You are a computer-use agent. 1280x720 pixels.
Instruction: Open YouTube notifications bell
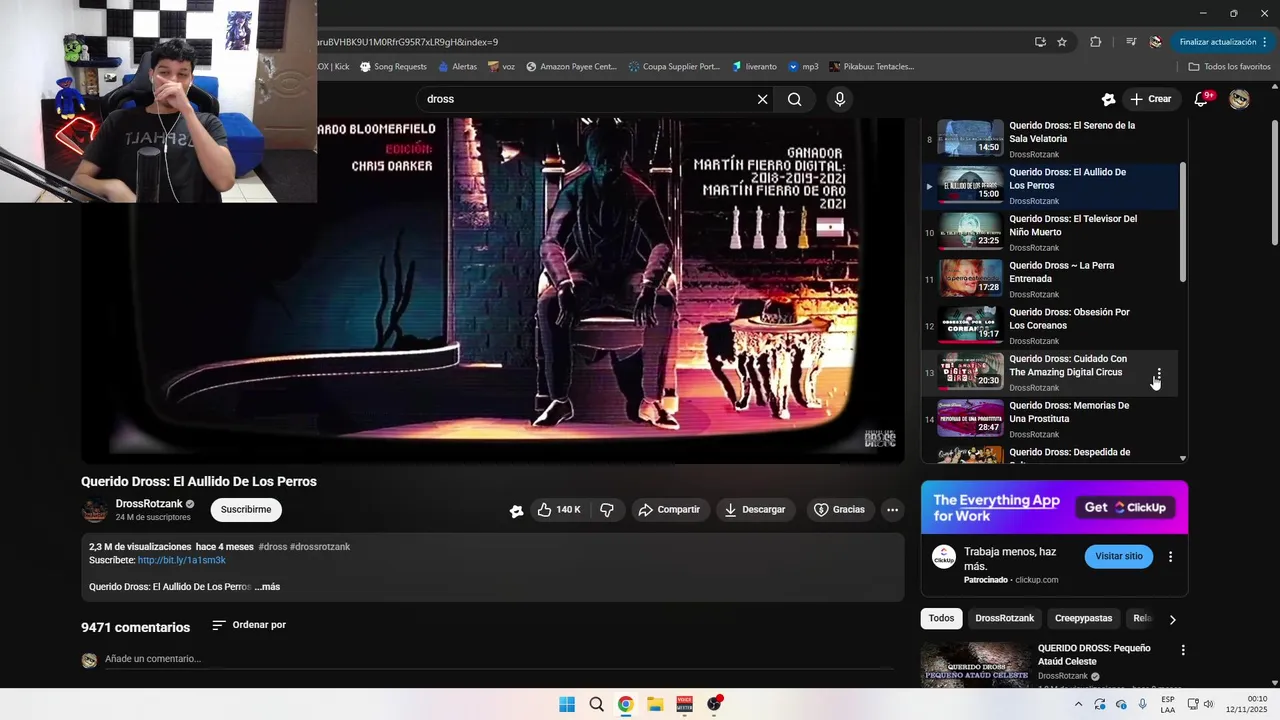click(x=1202, y=99)
